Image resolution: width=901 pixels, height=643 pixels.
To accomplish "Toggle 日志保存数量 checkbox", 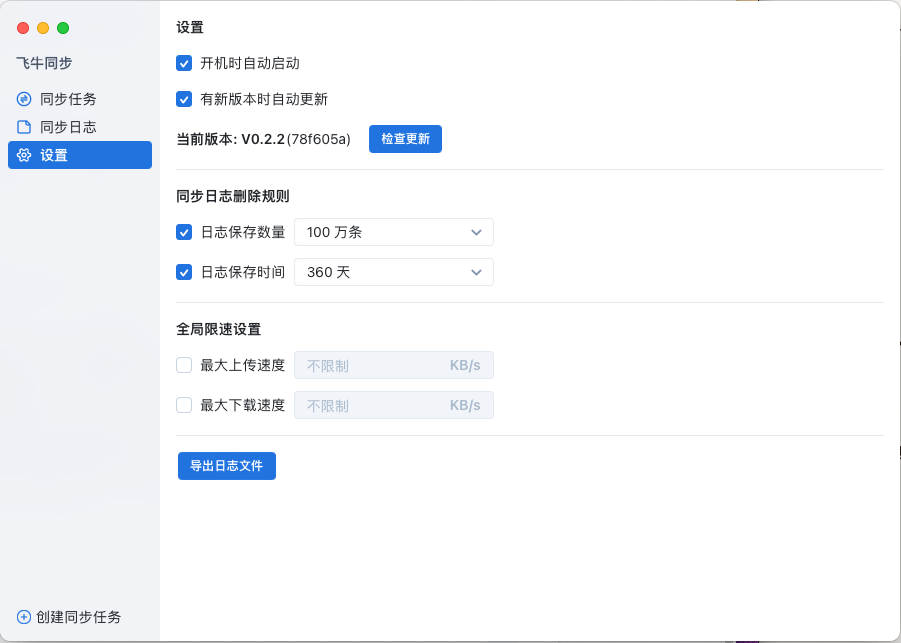I will point(184,232).
